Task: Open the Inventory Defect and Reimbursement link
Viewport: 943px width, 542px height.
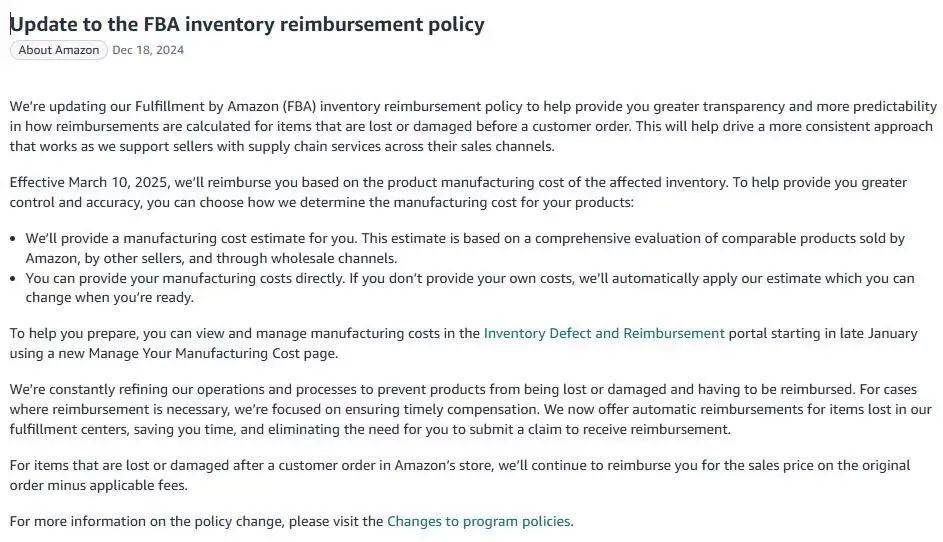Action: tap(604, 333)
